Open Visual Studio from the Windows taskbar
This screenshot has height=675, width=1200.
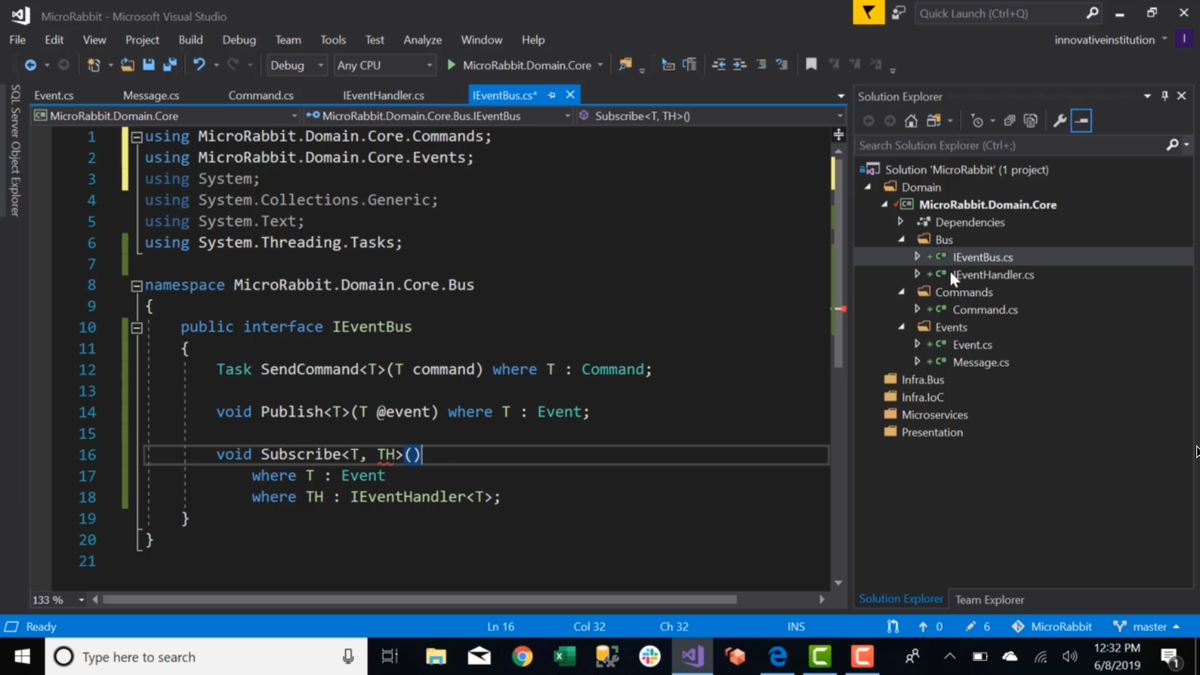692,657
